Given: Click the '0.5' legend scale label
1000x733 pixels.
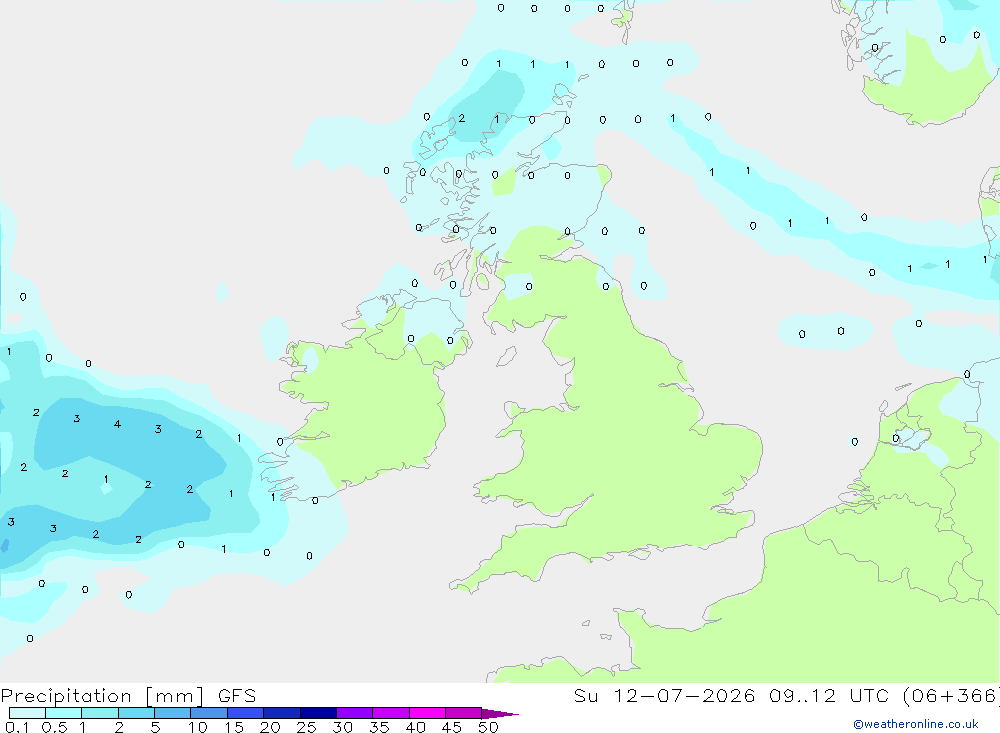Looking at the screenshot, I should coord(54,727).
